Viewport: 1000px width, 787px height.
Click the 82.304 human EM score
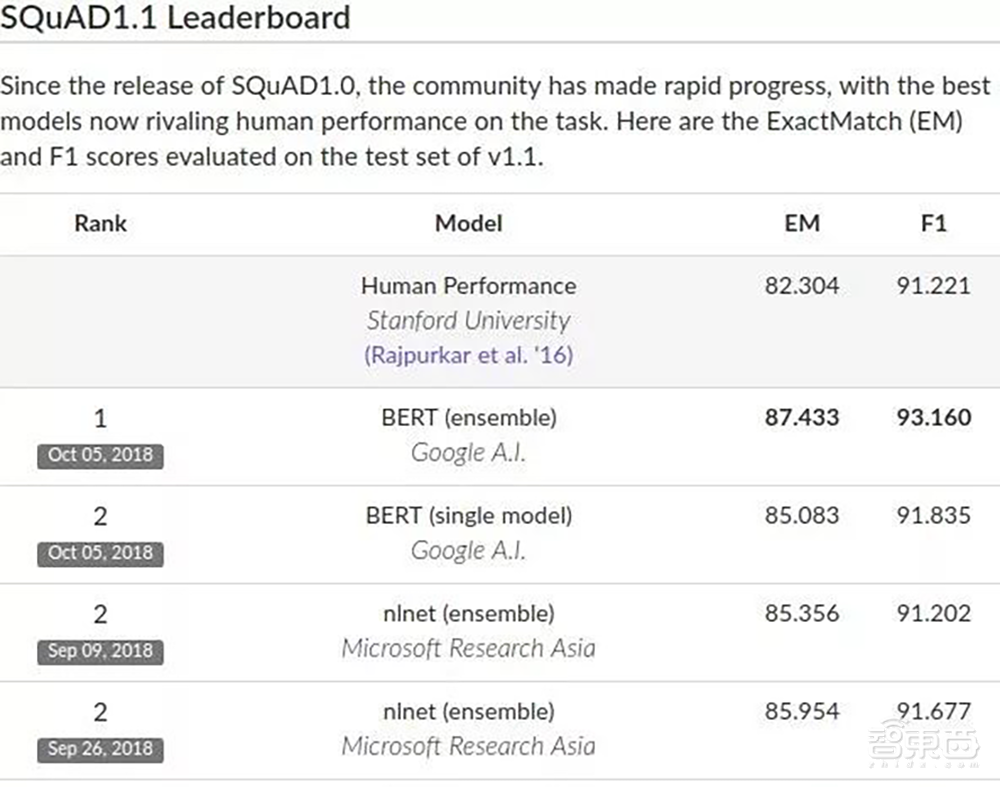tap(802, 285)
